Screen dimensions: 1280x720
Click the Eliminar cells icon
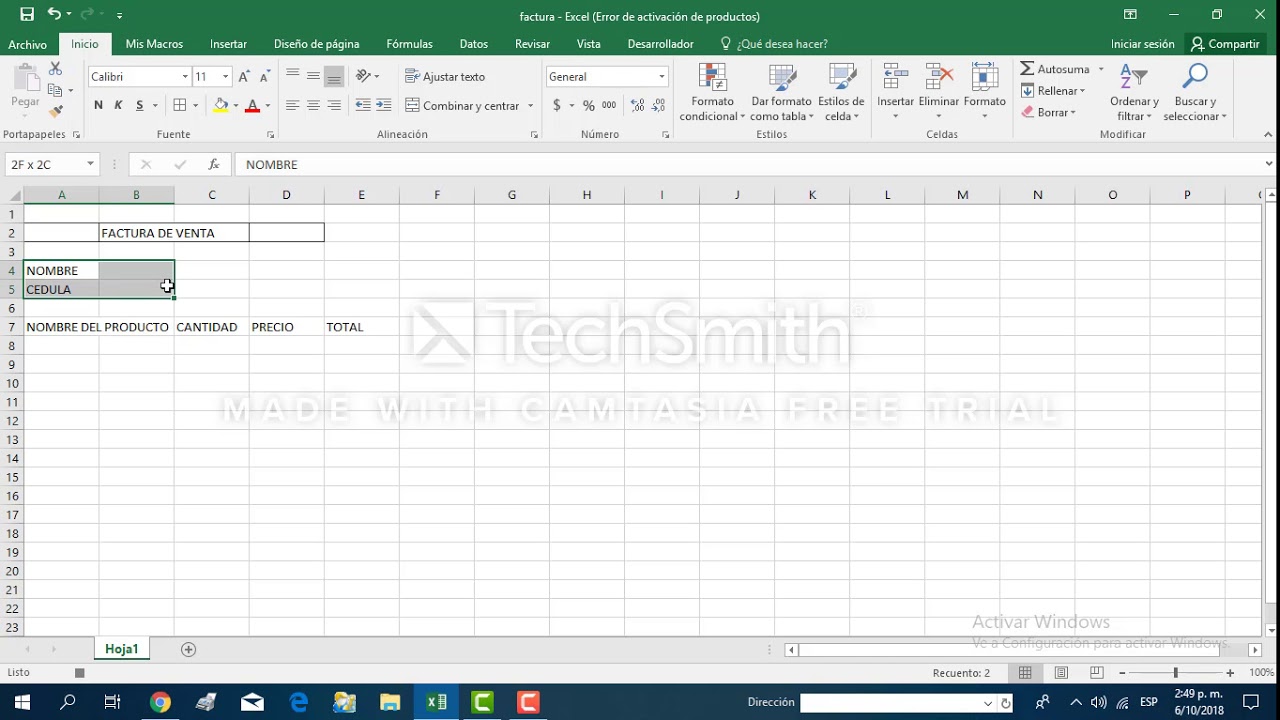(x=939, y=78)
